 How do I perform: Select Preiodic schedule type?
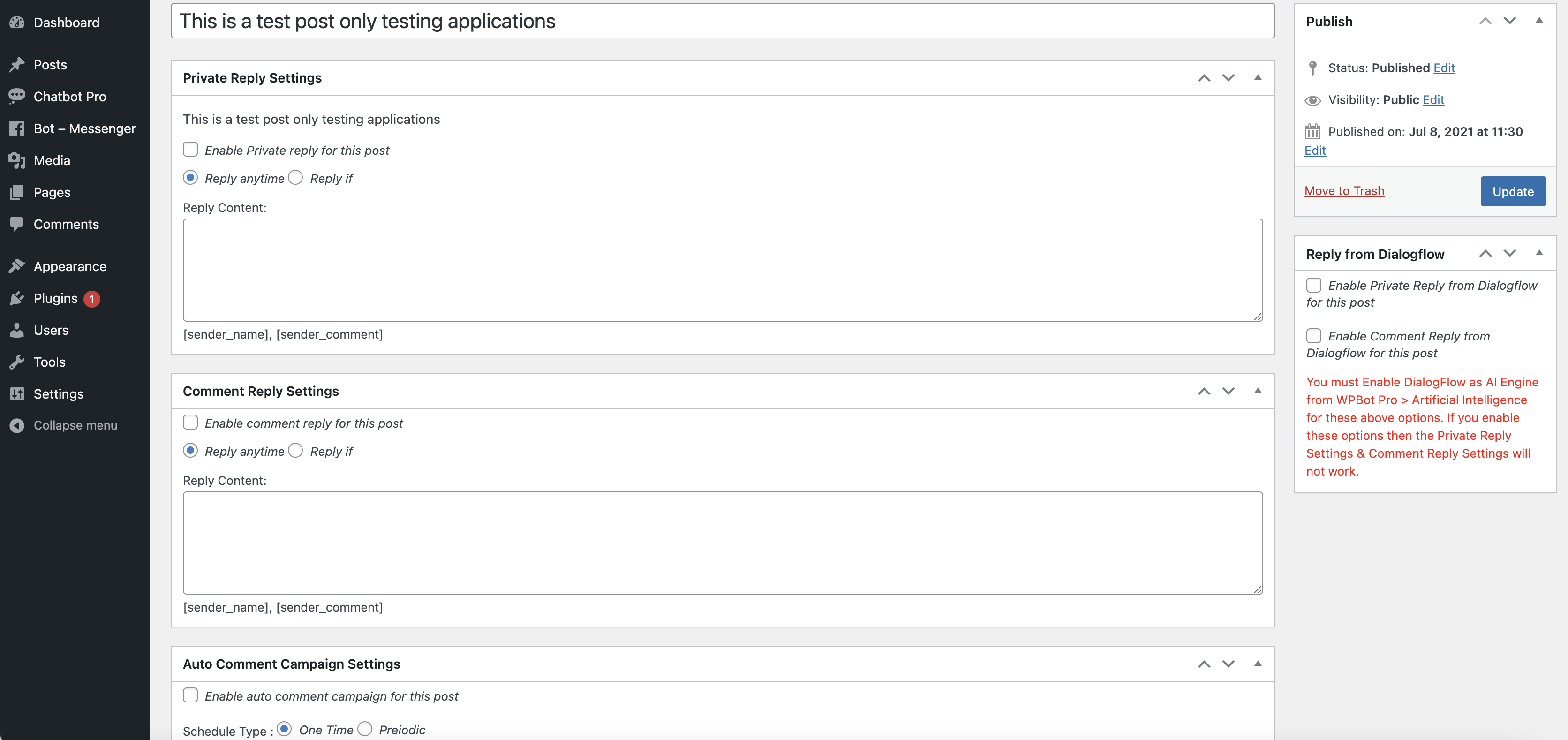[365, 729]
